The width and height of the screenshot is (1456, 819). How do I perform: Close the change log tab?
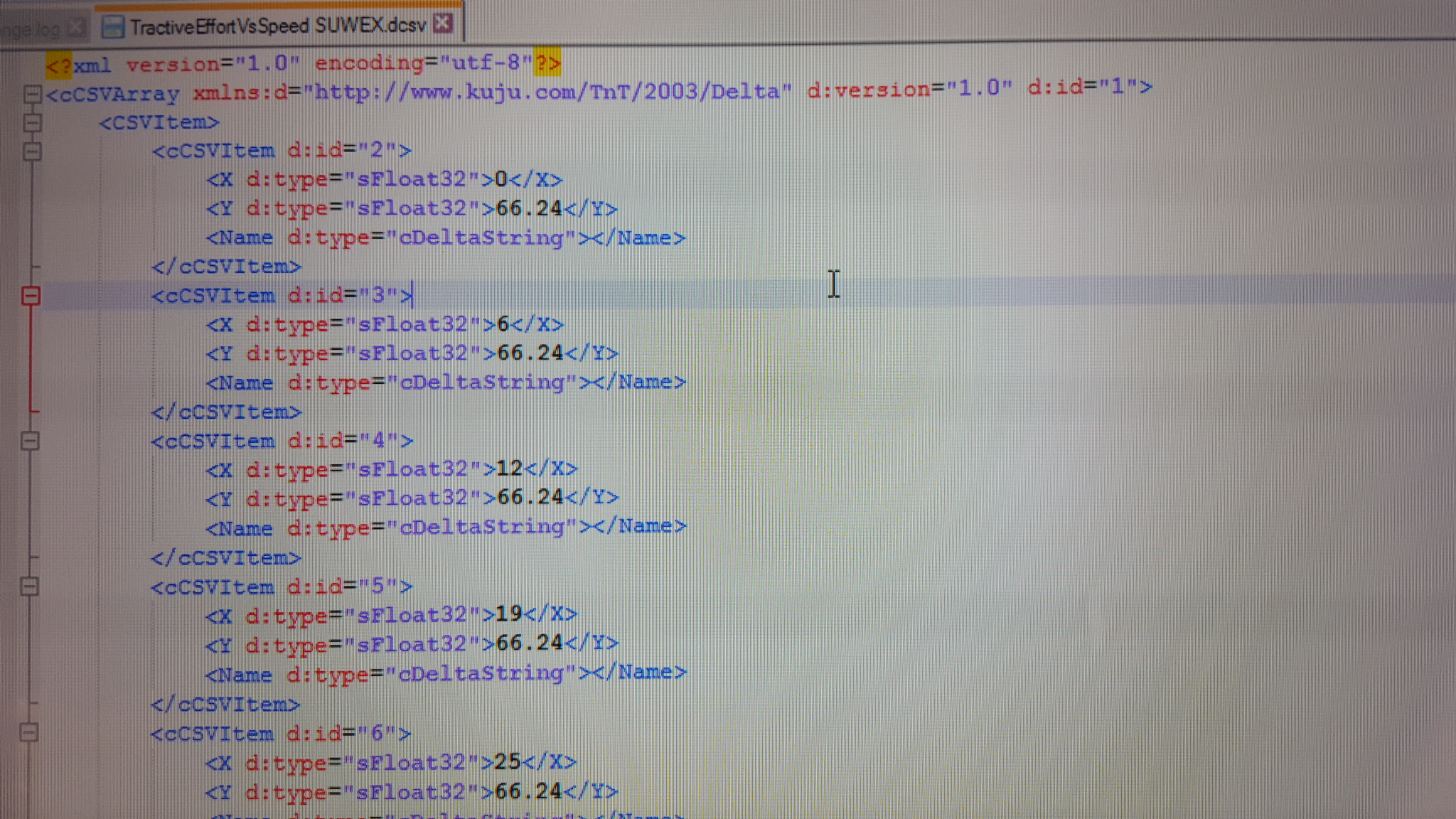pos(77,28)
